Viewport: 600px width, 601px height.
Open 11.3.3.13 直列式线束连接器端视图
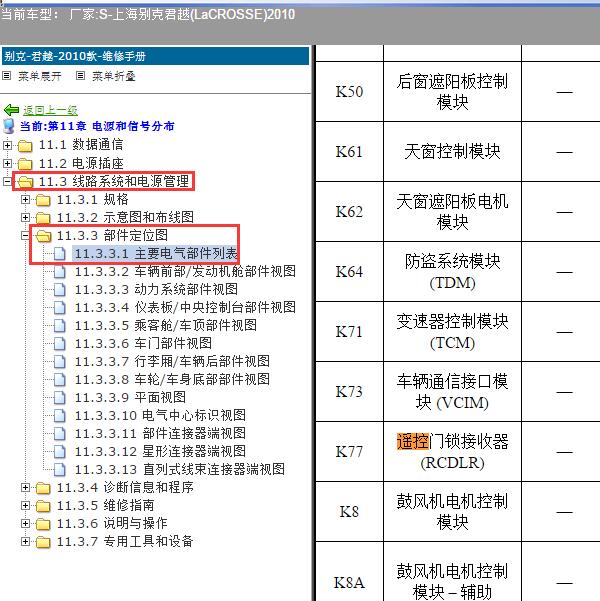180,470
